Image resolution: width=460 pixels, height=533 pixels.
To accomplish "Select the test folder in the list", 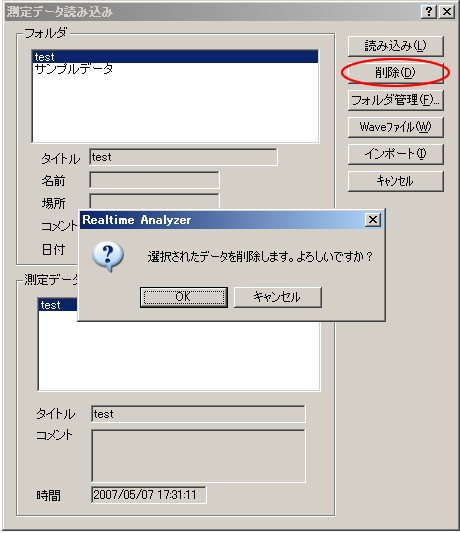I will coord(175,57).
